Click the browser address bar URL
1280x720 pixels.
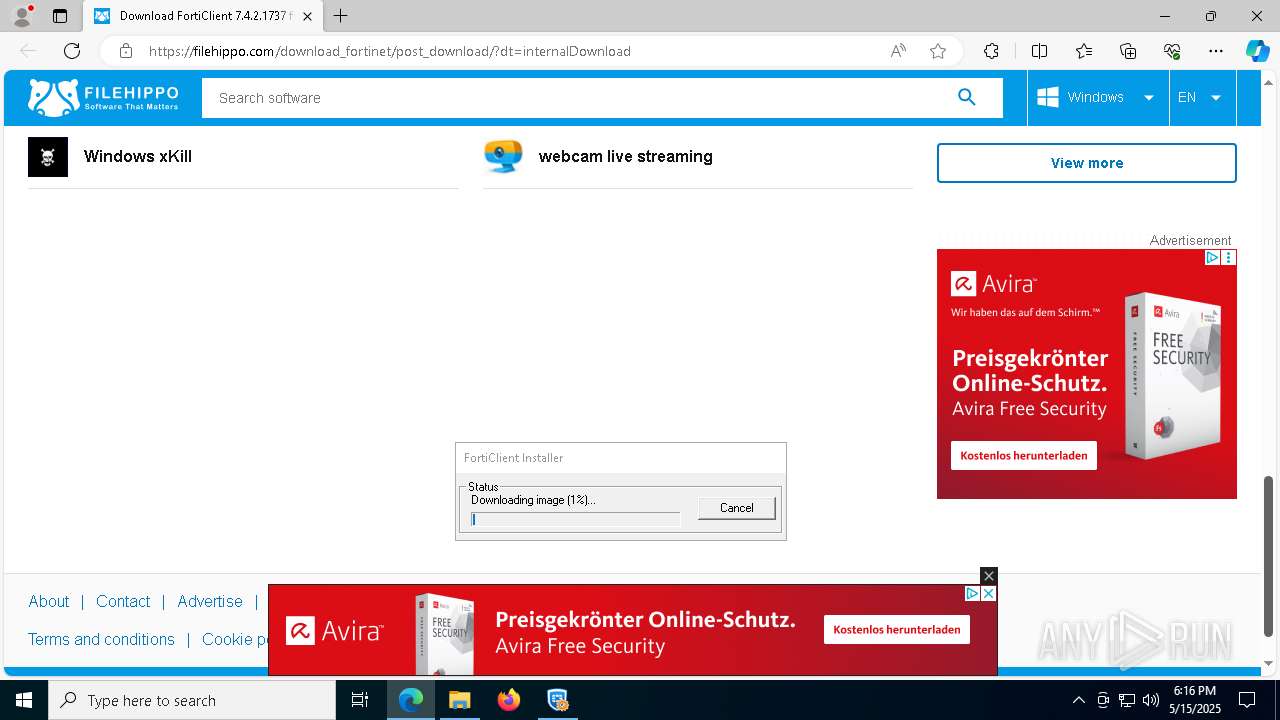[x=390, y=51]
